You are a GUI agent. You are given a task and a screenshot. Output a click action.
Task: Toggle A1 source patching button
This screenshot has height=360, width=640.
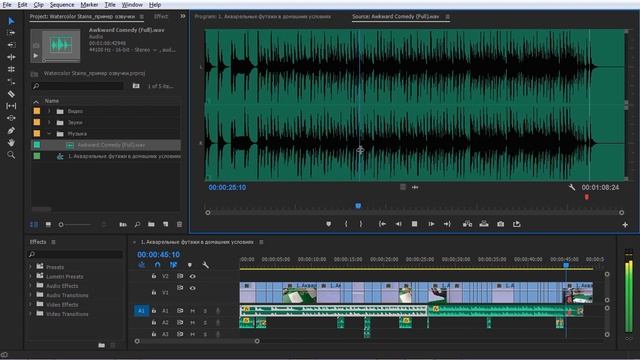(141, 311)
